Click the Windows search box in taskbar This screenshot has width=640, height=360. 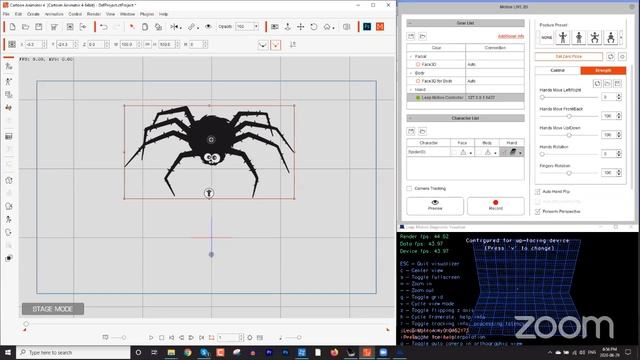(73, 352)
